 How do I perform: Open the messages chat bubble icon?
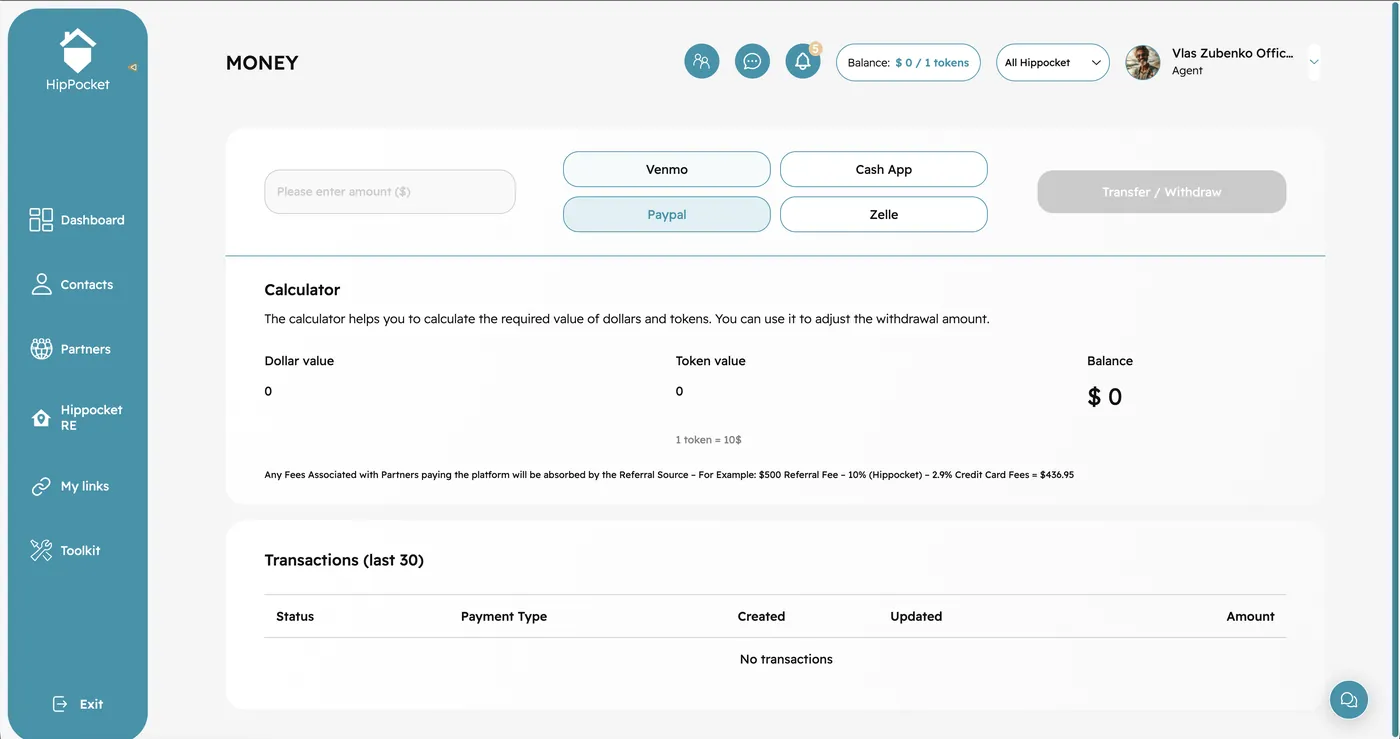[752, 62]
